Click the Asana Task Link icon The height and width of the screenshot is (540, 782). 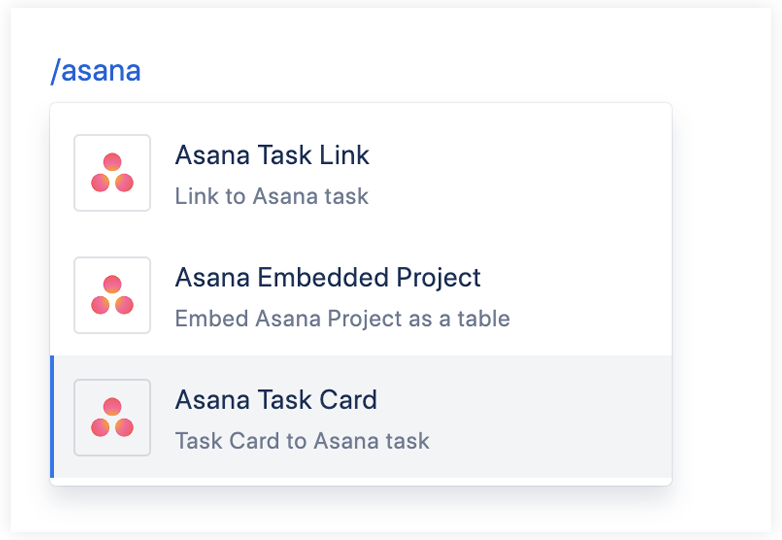tap(112, 173)
